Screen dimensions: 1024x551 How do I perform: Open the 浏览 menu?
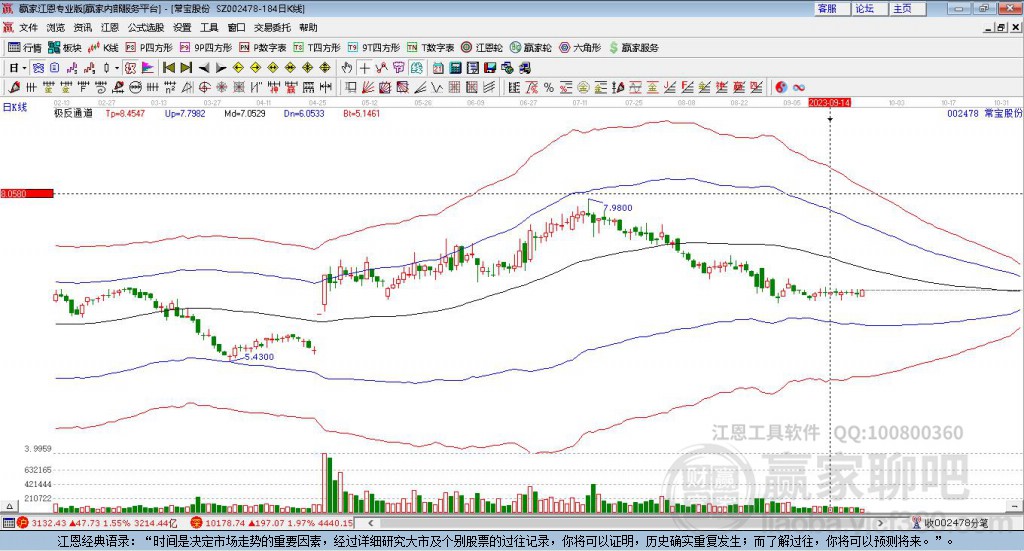pos(56,27)
